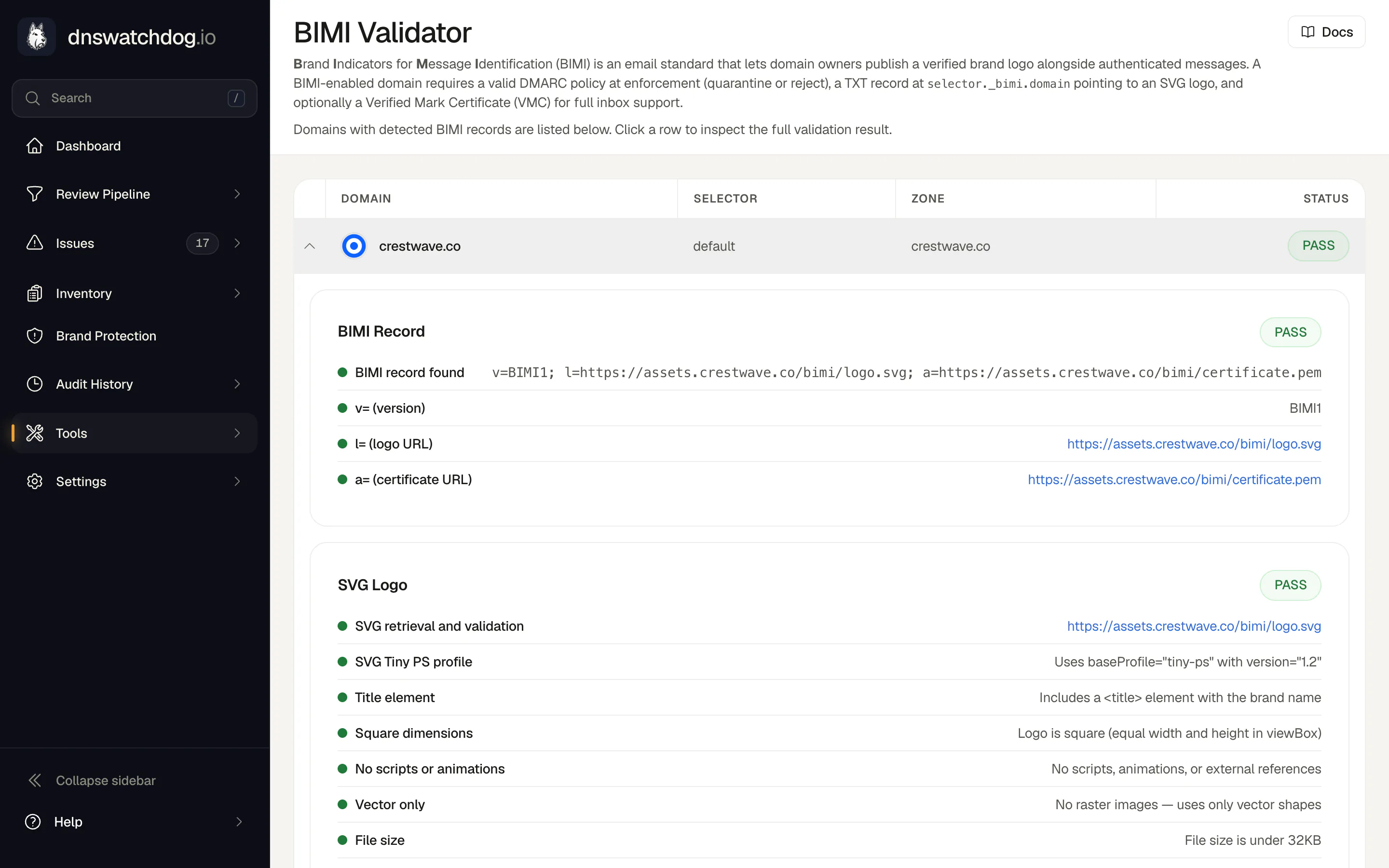The image size is (1389, 868).
Task: Open the l= logo URL link
Action: click(1194, 444)
